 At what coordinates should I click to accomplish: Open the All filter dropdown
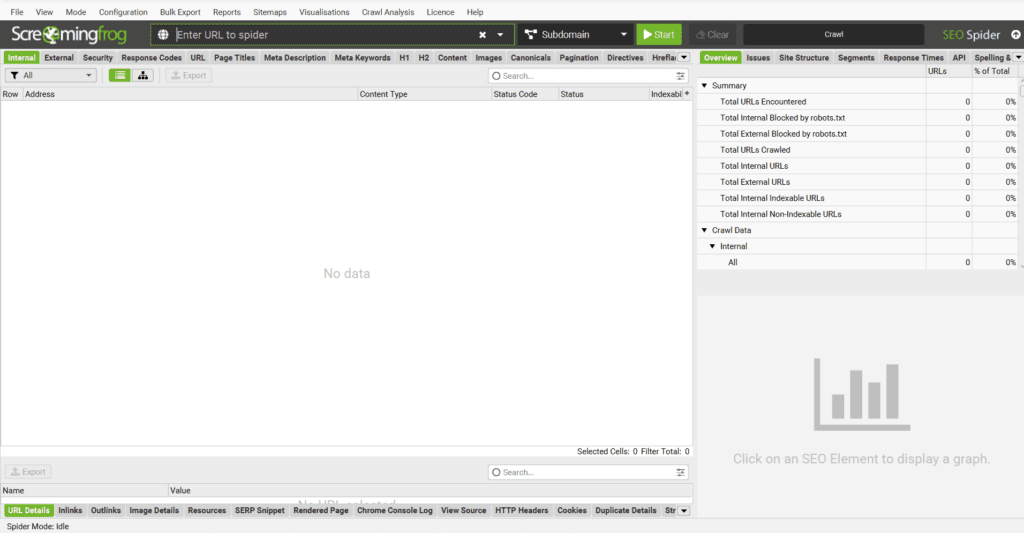(x=50, y=75)
